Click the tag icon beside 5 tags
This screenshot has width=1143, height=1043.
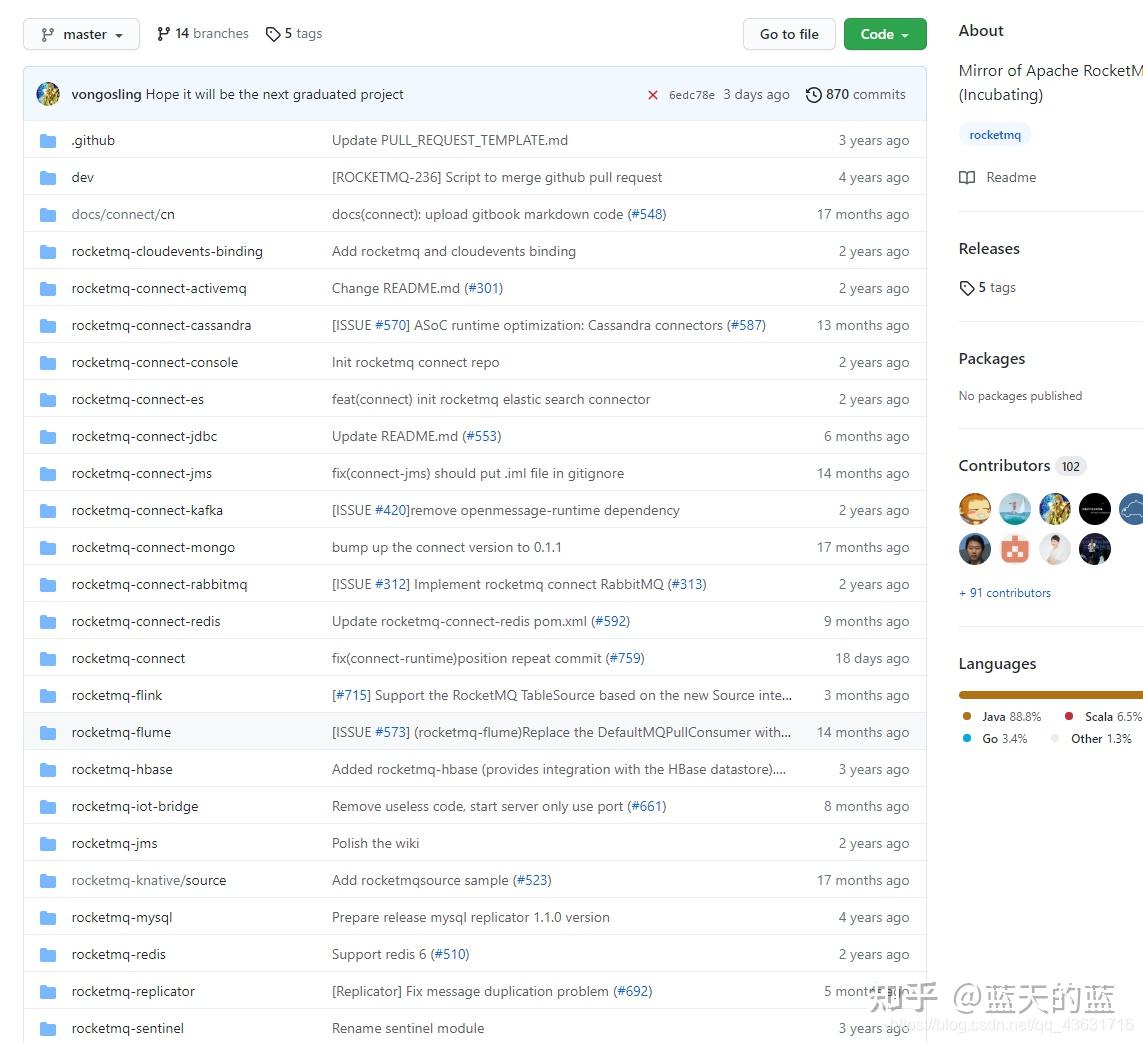[273, 33]
